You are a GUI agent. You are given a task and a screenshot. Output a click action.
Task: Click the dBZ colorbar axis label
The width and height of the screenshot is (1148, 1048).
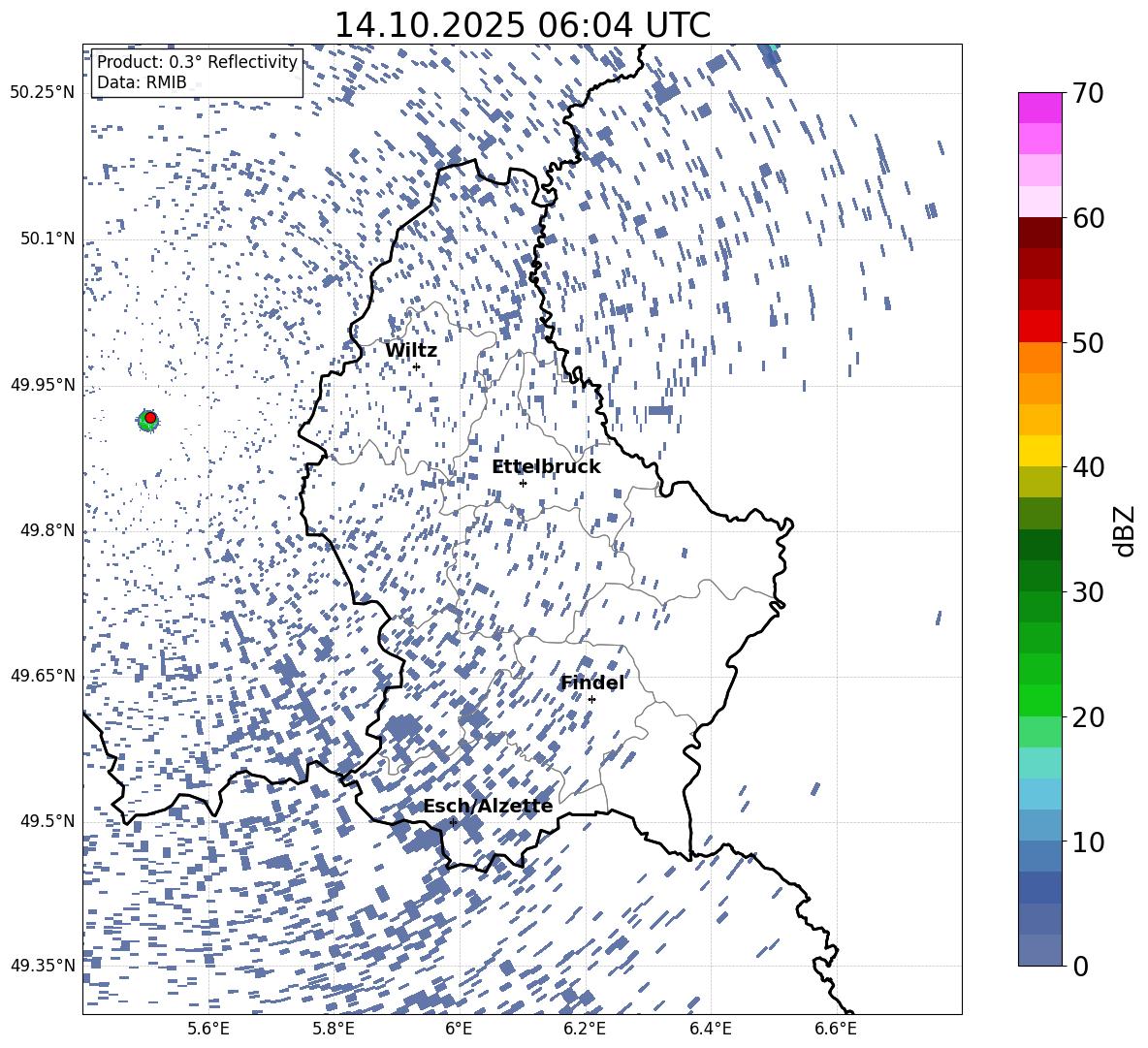(x=1124, y=530)
